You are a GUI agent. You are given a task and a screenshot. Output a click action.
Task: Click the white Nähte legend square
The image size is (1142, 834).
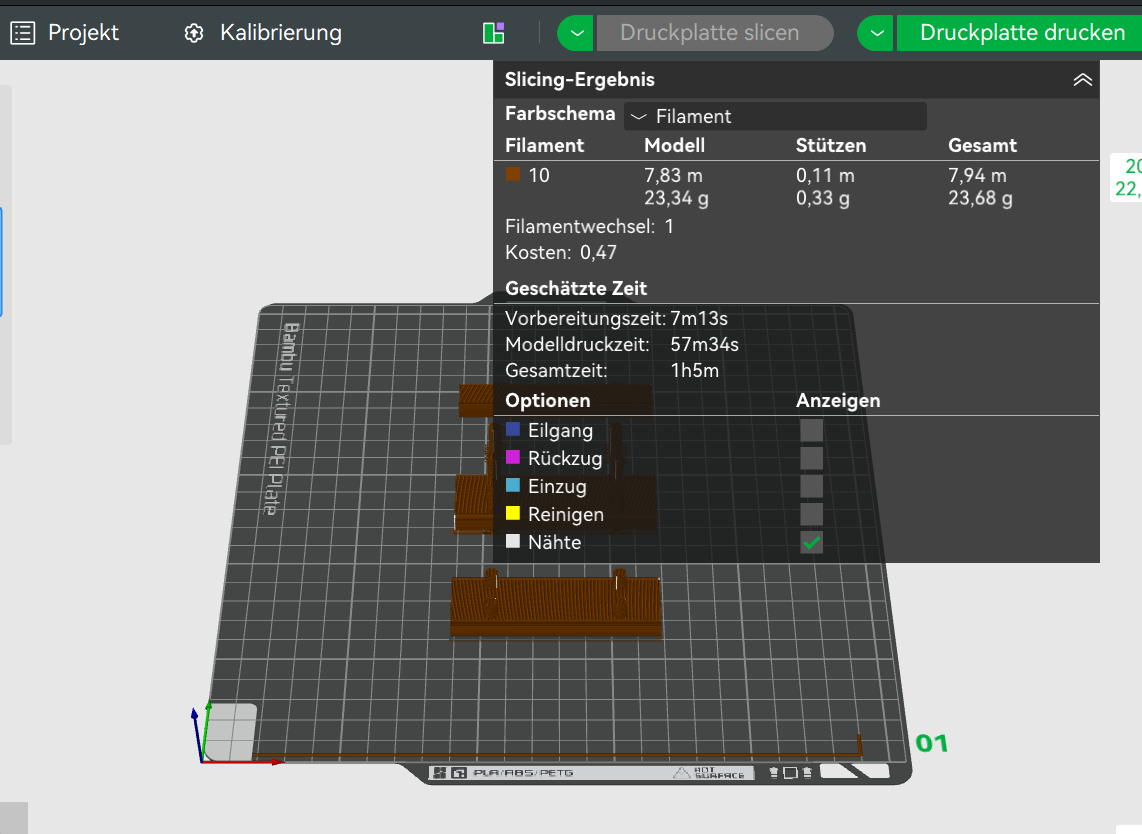[x=513, y=542]
